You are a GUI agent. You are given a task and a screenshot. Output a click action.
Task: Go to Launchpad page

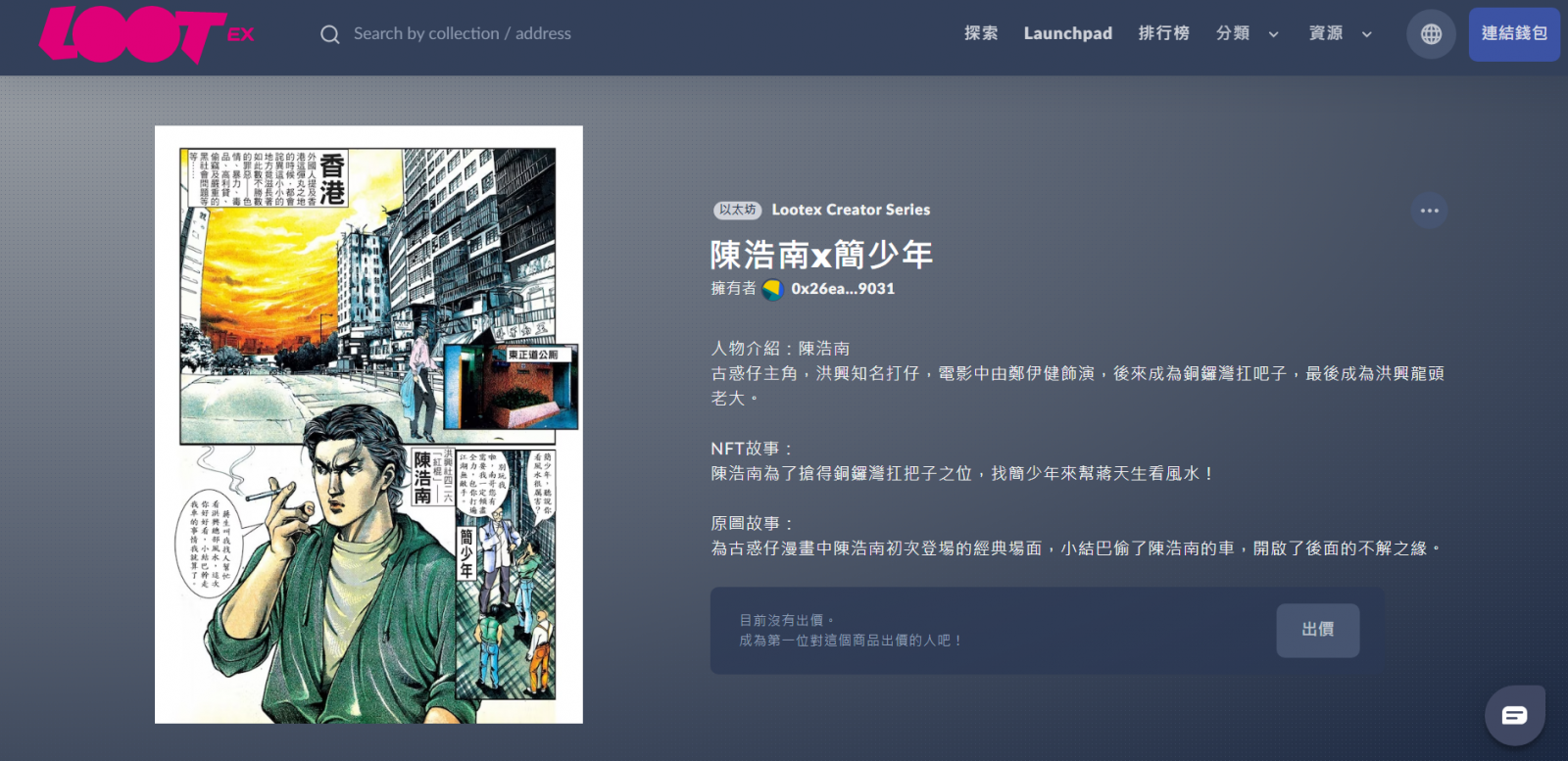click(x=1068, y=33)
